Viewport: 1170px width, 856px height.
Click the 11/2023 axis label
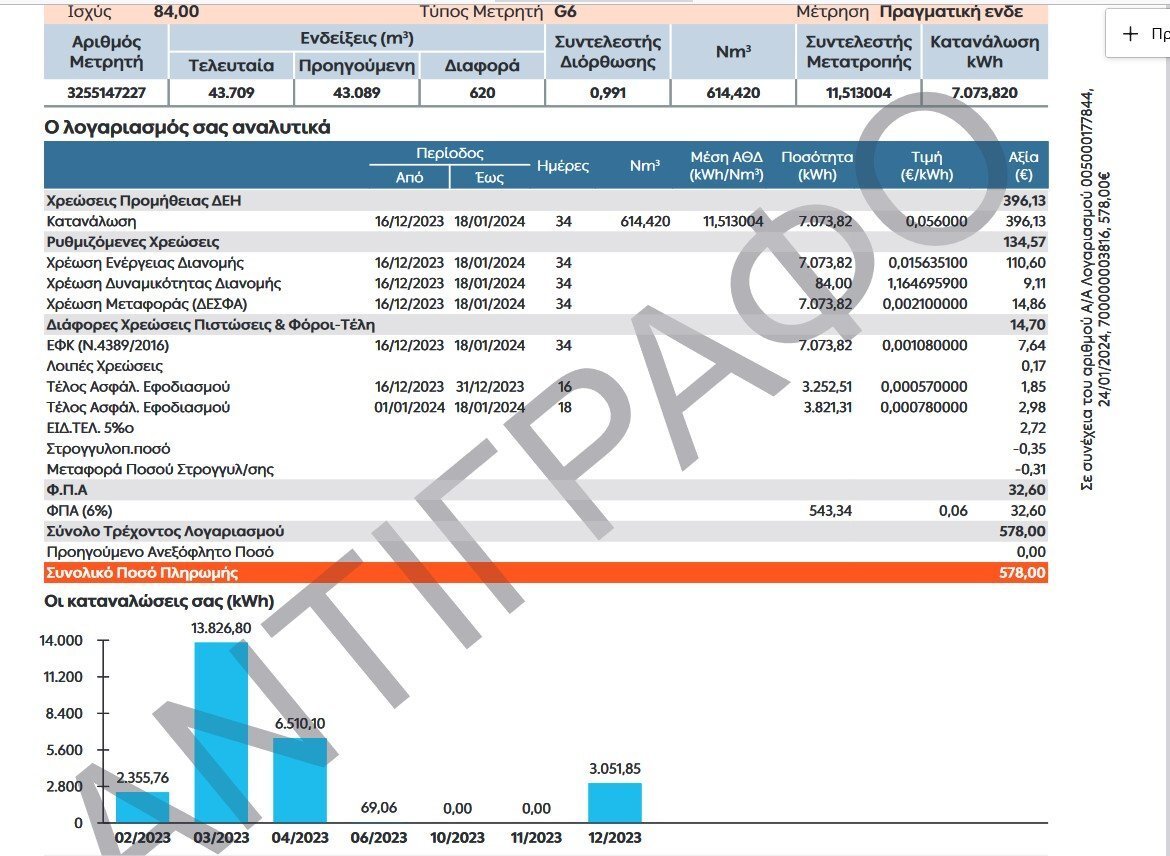pos(536,838)
